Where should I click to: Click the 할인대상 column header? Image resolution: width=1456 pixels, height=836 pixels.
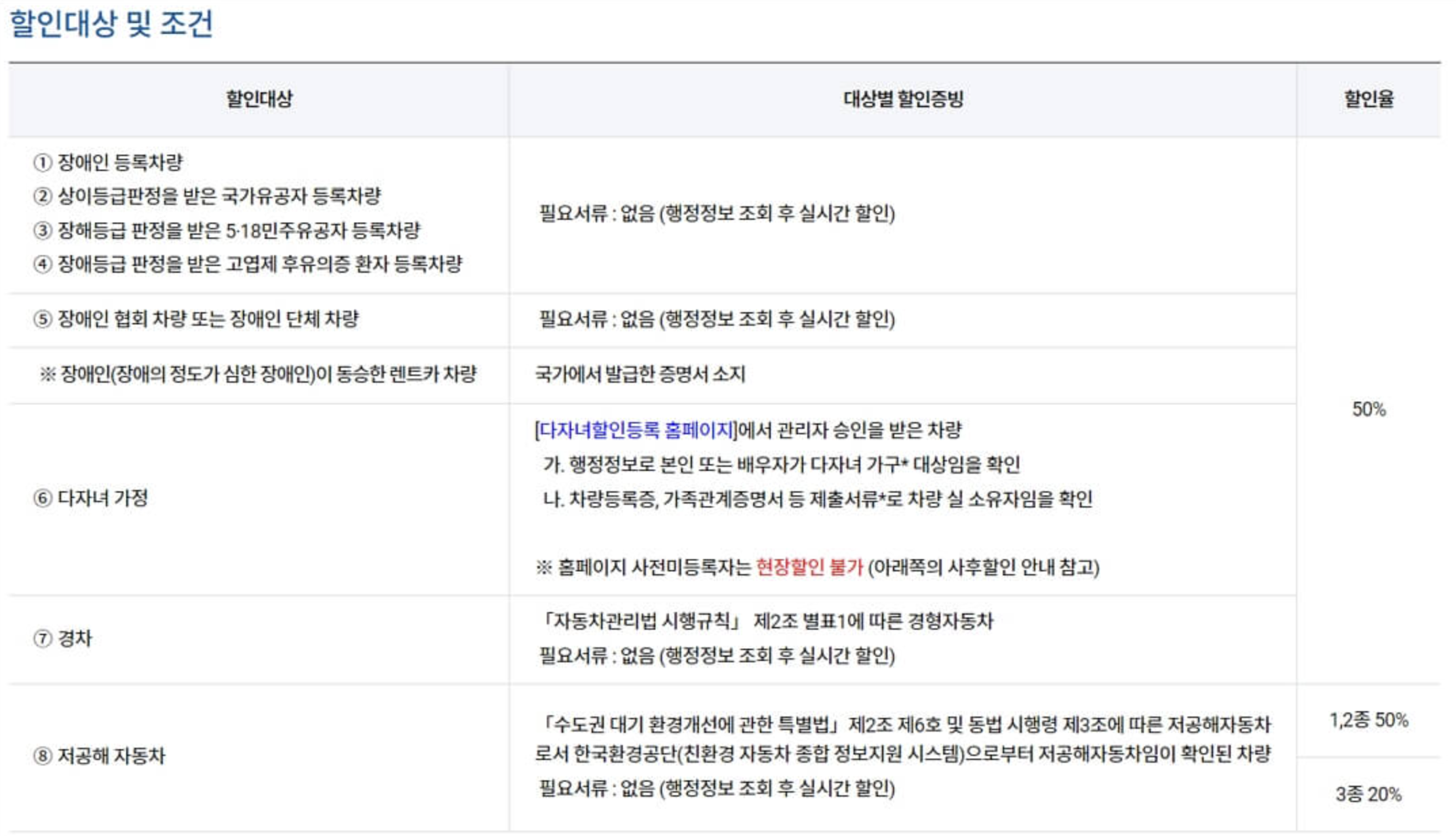(259, 99)
